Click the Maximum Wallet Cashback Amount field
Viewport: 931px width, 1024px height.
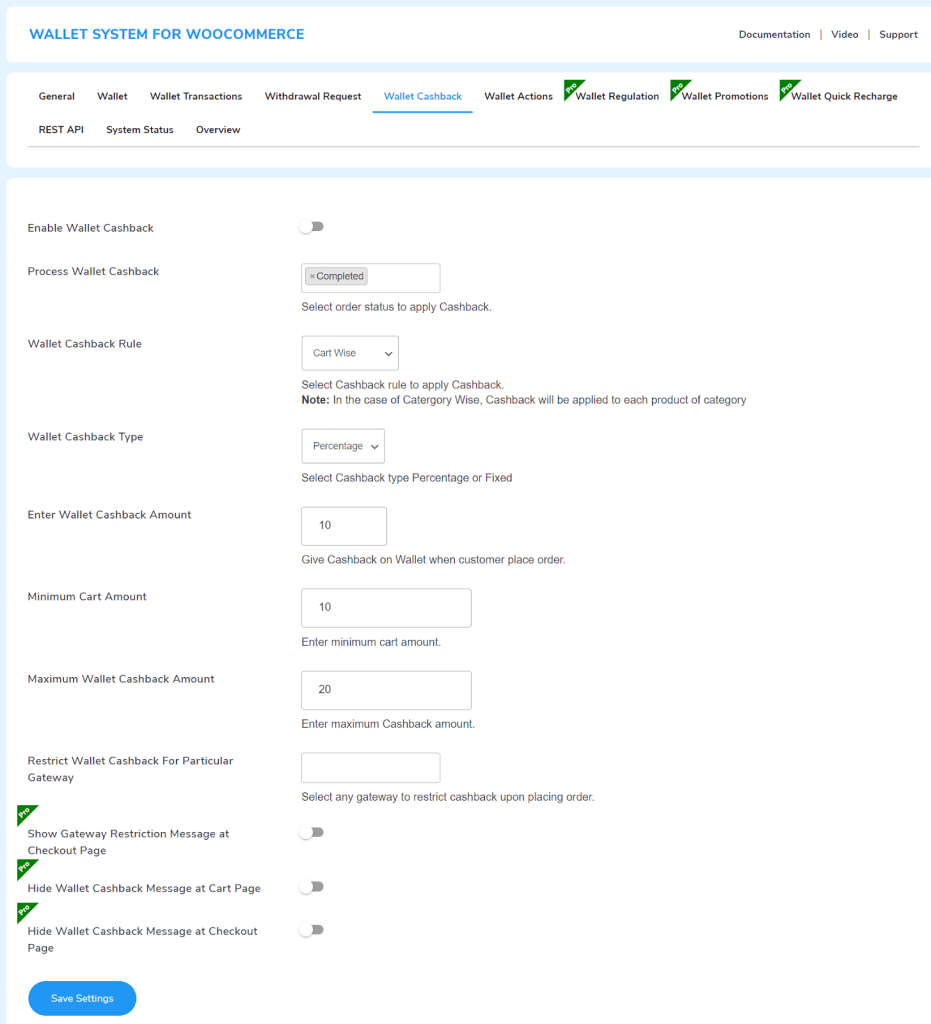pyautogui.click(x=387, y=690)
